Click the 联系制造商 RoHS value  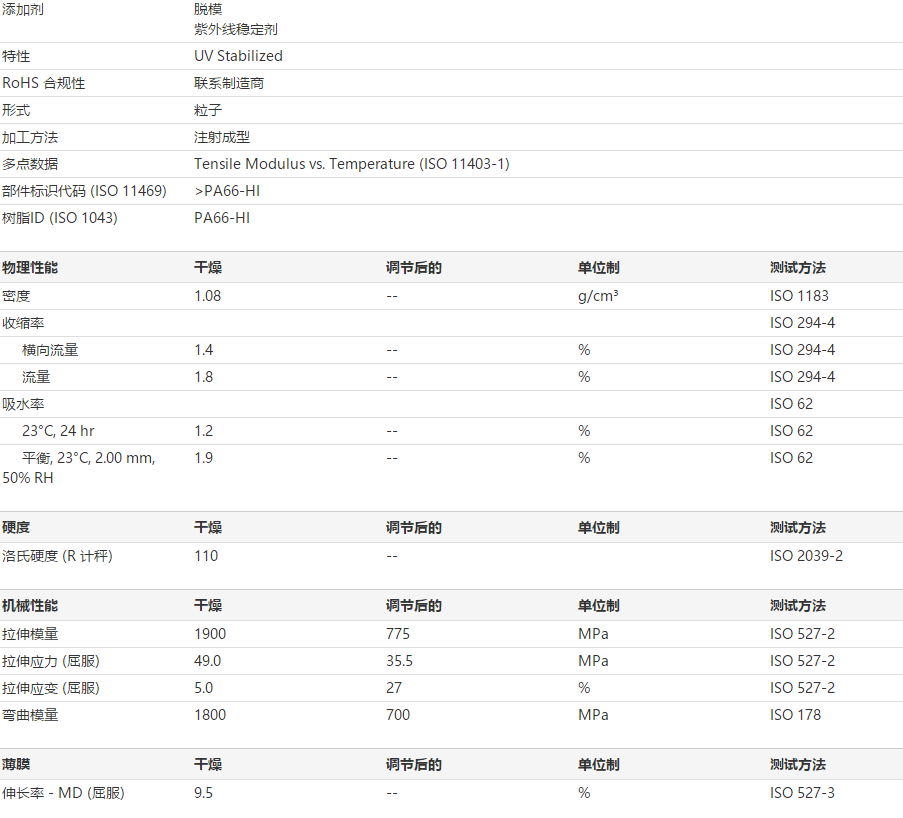click(x=229, y=83)
